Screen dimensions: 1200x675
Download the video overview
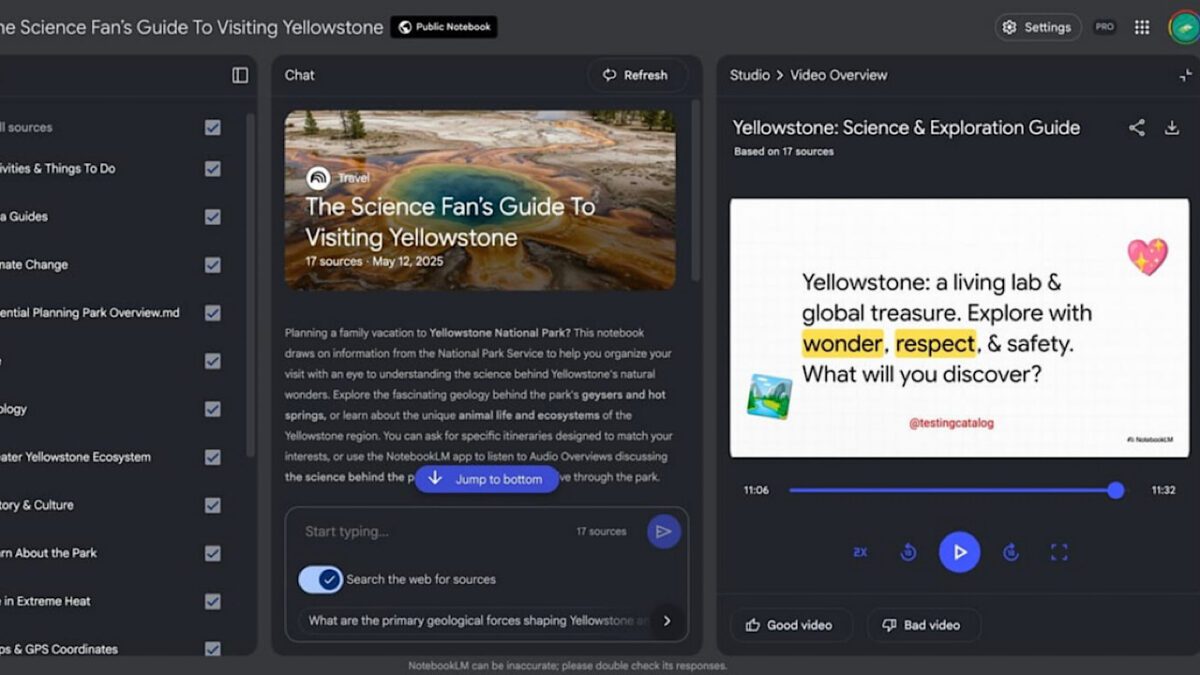[1172, 128]
